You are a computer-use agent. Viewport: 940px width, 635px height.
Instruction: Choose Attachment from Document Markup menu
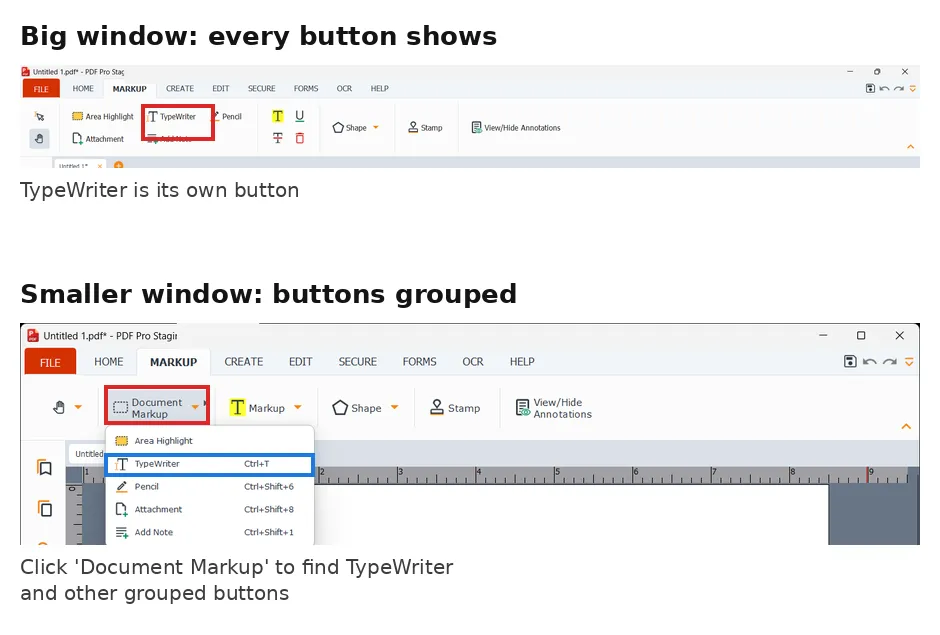click(210, 509)
